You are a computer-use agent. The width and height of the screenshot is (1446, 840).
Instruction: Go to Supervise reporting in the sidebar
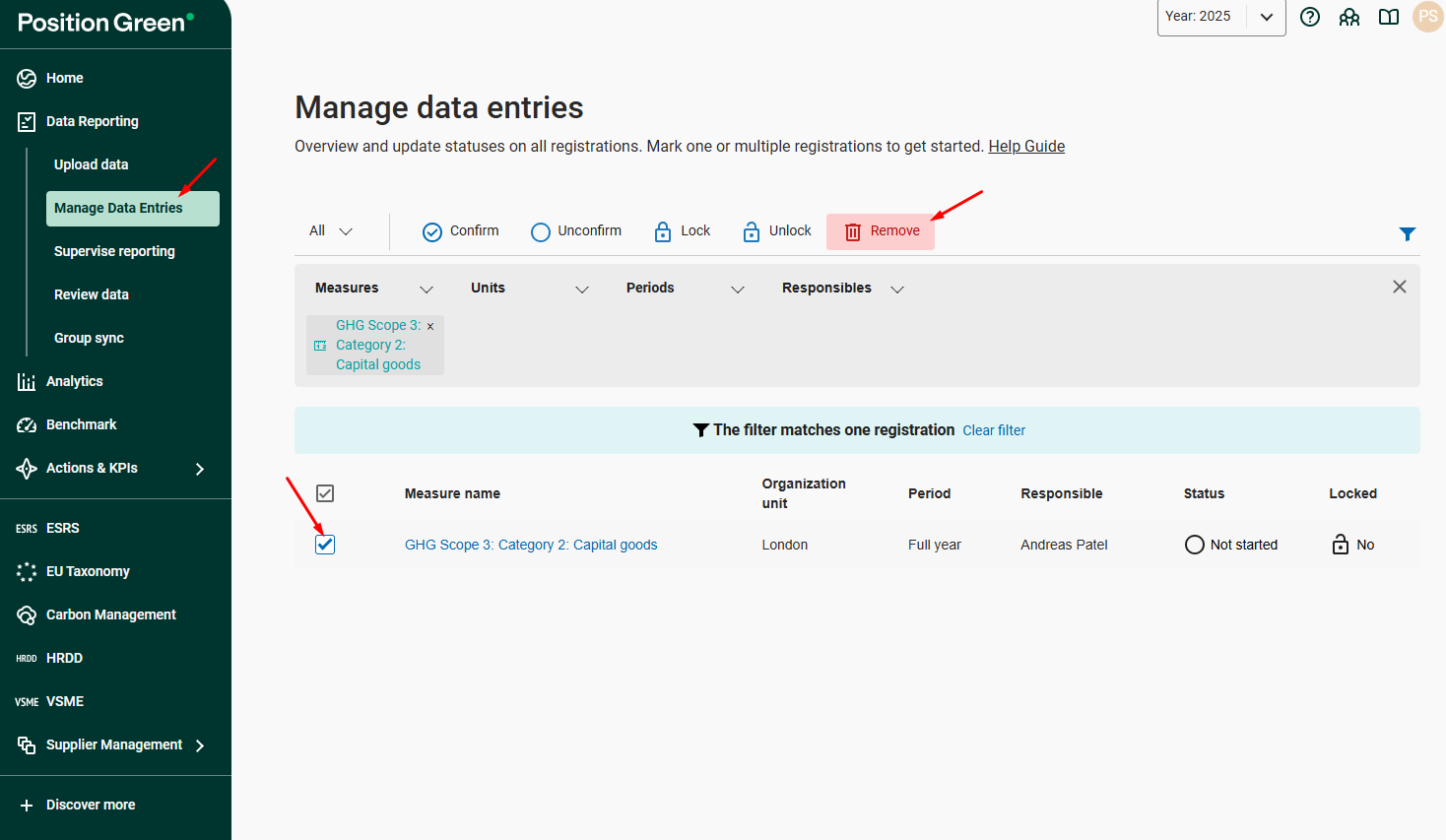click(114, 251)
